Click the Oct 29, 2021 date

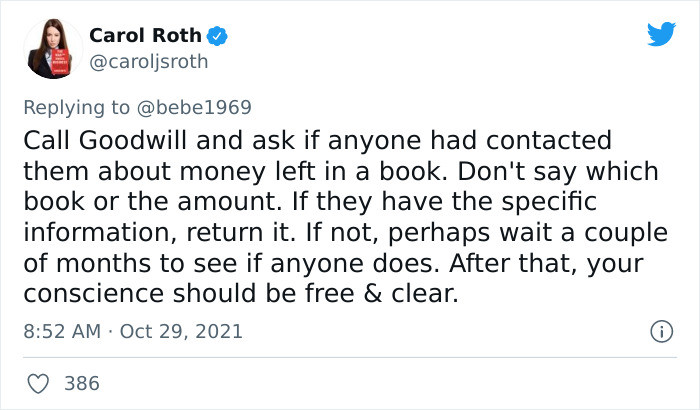(179, 331)
